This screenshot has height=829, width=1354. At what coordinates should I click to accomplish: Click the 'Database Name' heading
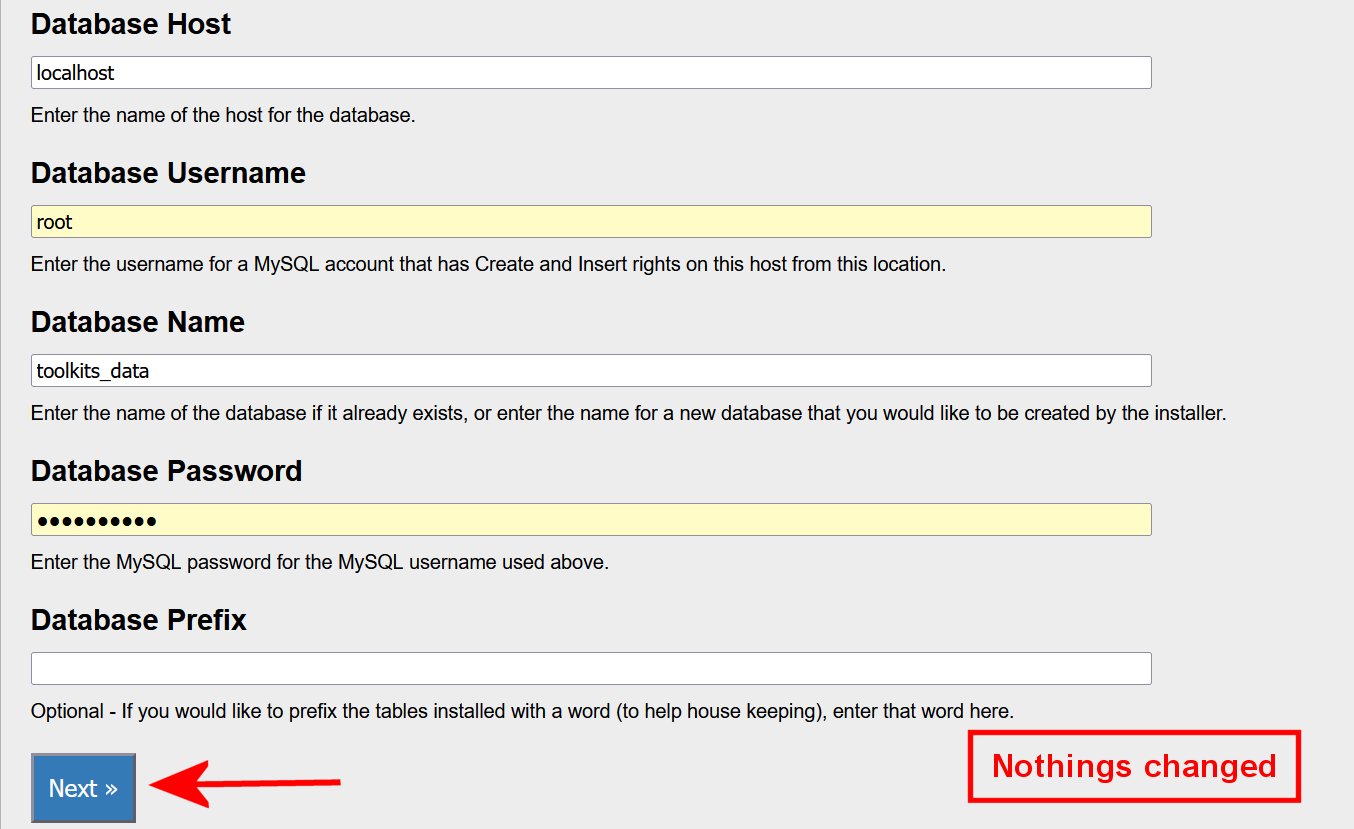[138, 322]
